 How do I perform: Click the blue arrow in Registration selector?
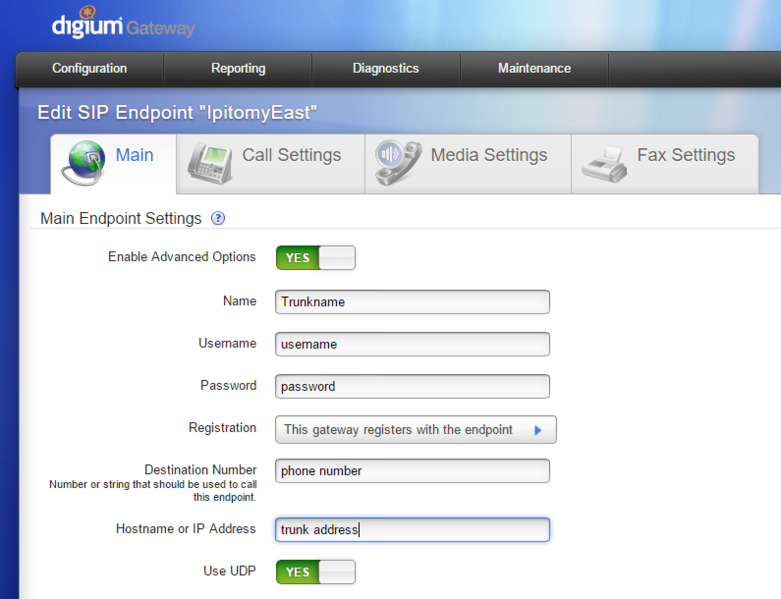click(x=538, y=430)
